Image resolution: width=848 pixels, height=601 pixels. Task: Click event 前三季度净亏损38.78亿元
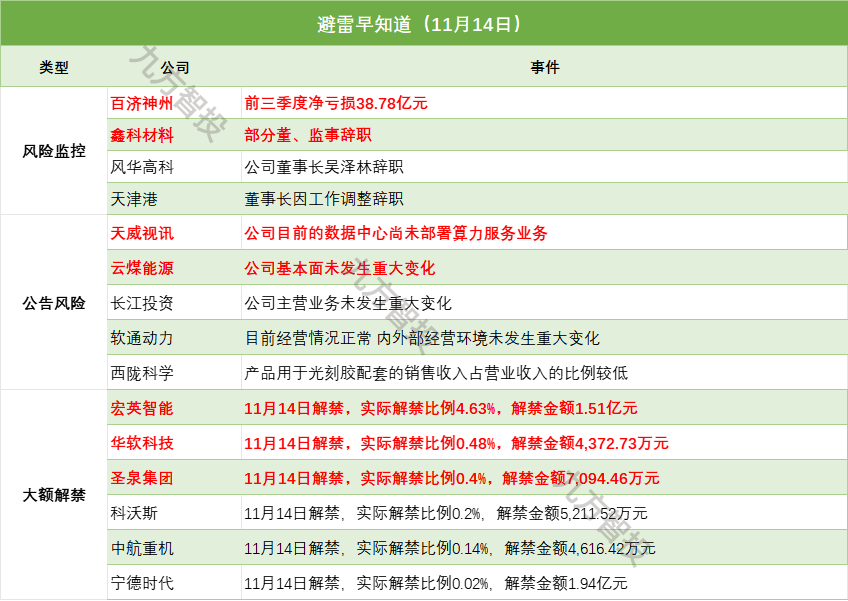click(336, 103)
